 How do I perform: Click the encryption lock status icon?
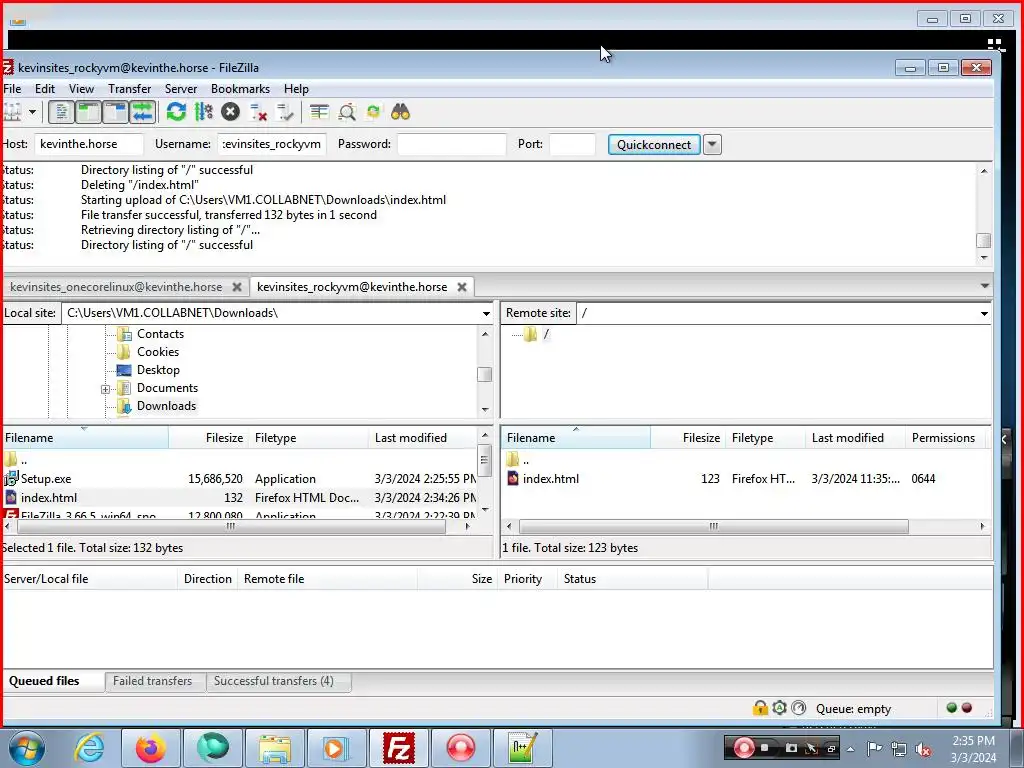pos(760,708)
